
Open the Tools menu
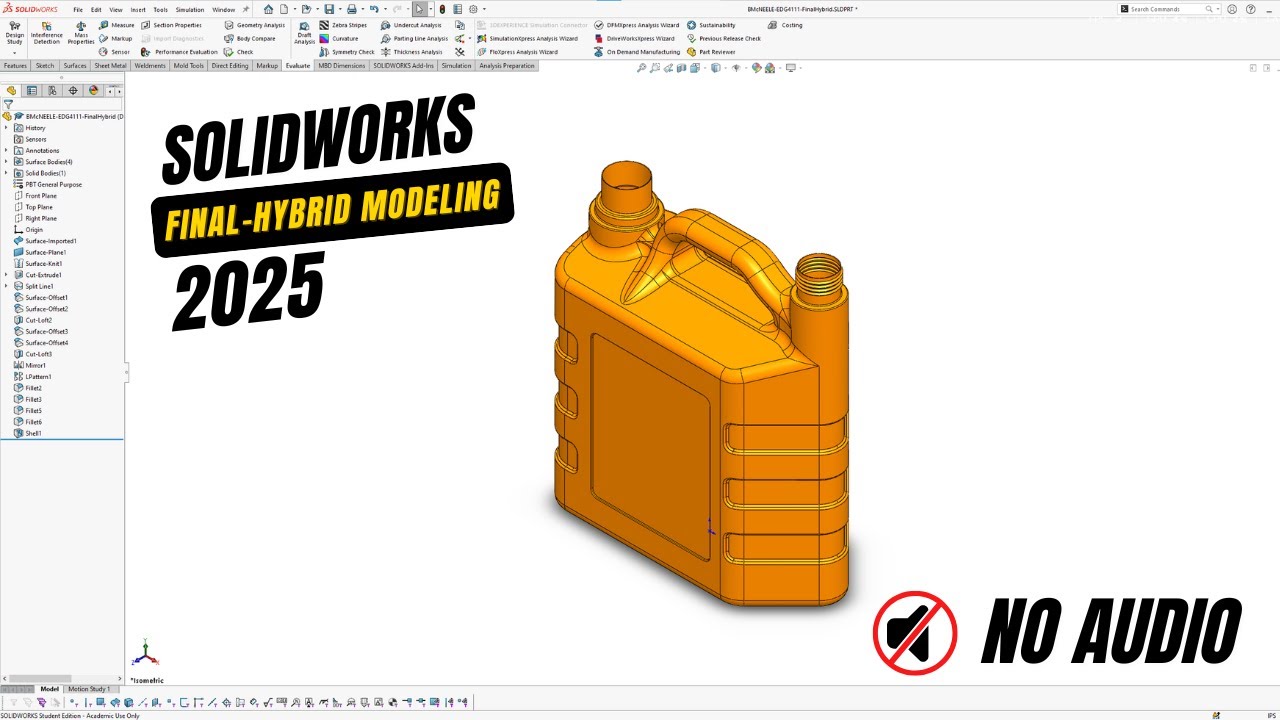pos(160,9)
